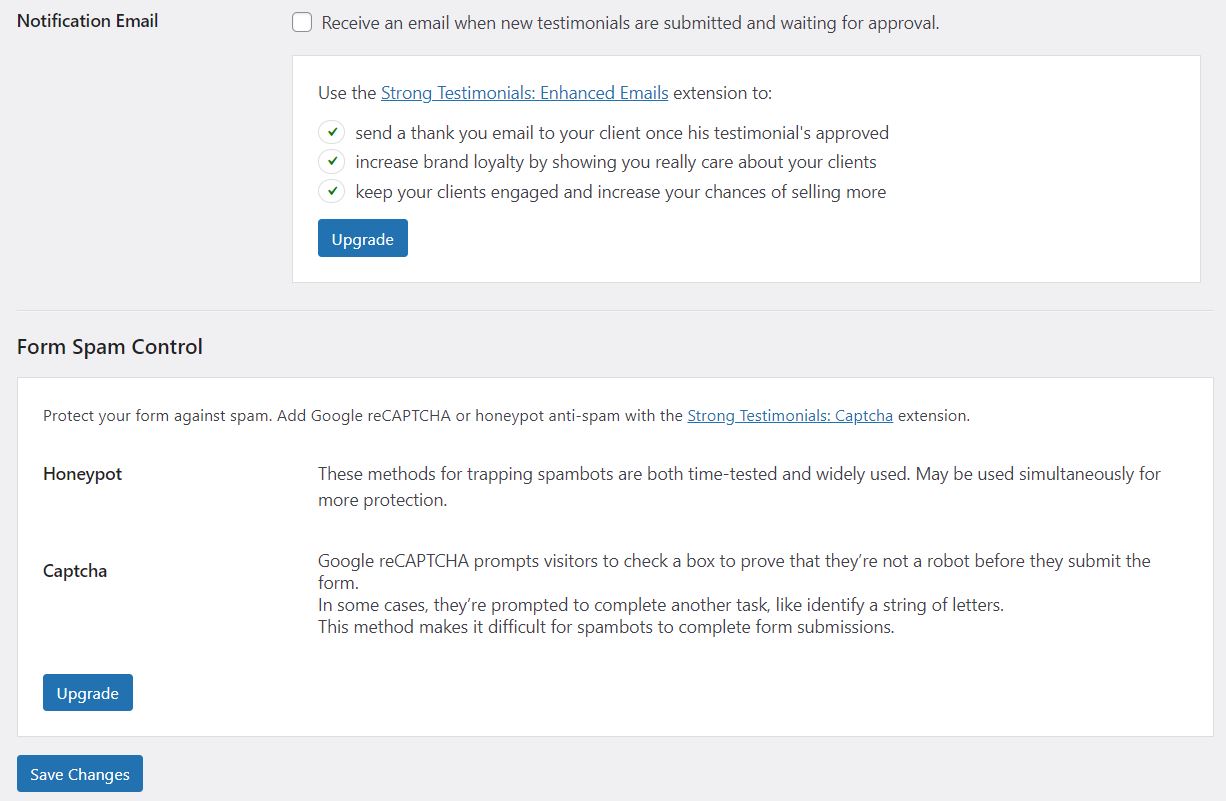This screenshot has height=801, width=1226.
Task: Select the Honeypot row label
Action: [x=82, y=474]
